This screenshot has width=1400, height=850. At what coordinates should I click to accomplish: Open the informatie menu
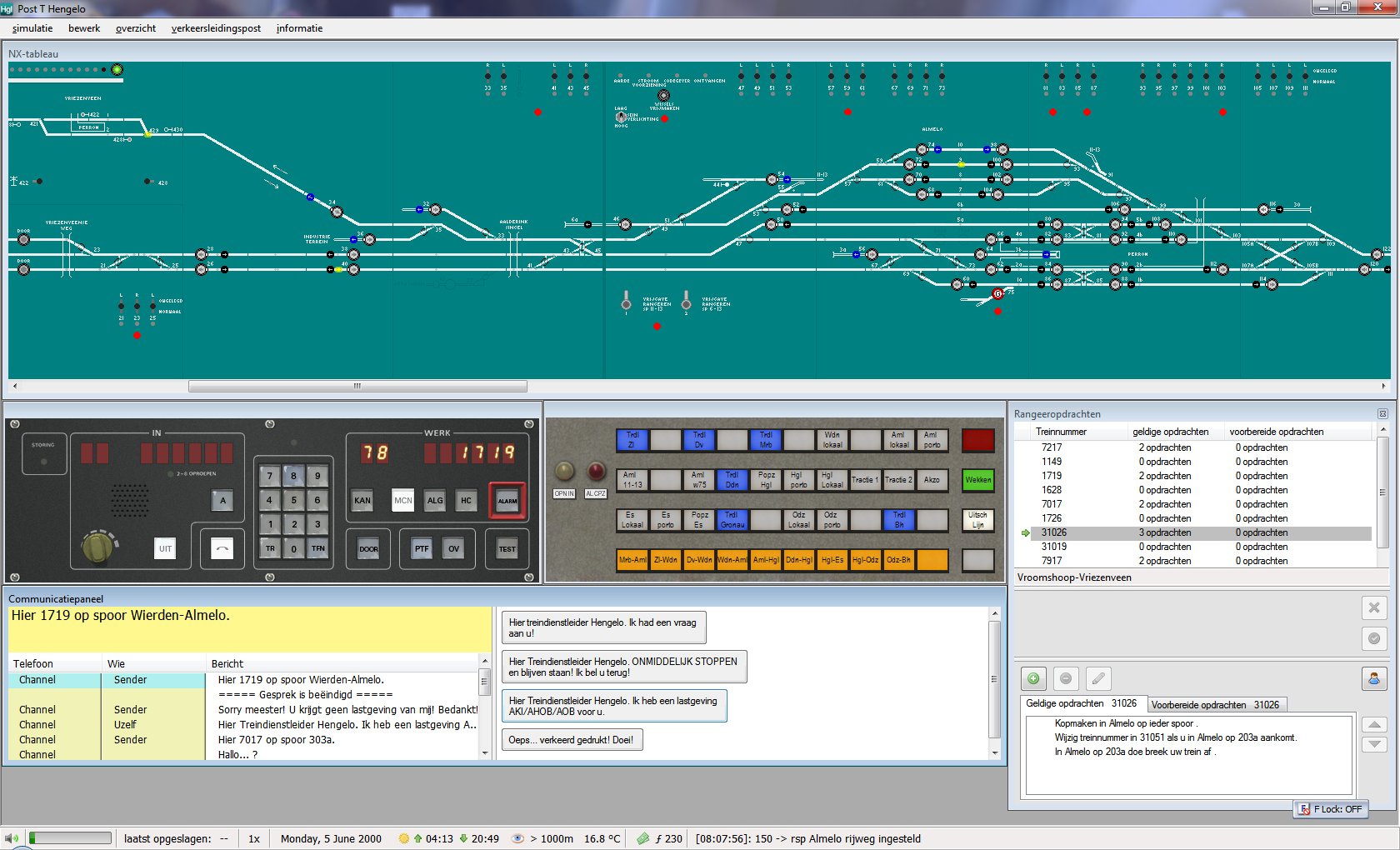tap(299, 28)
